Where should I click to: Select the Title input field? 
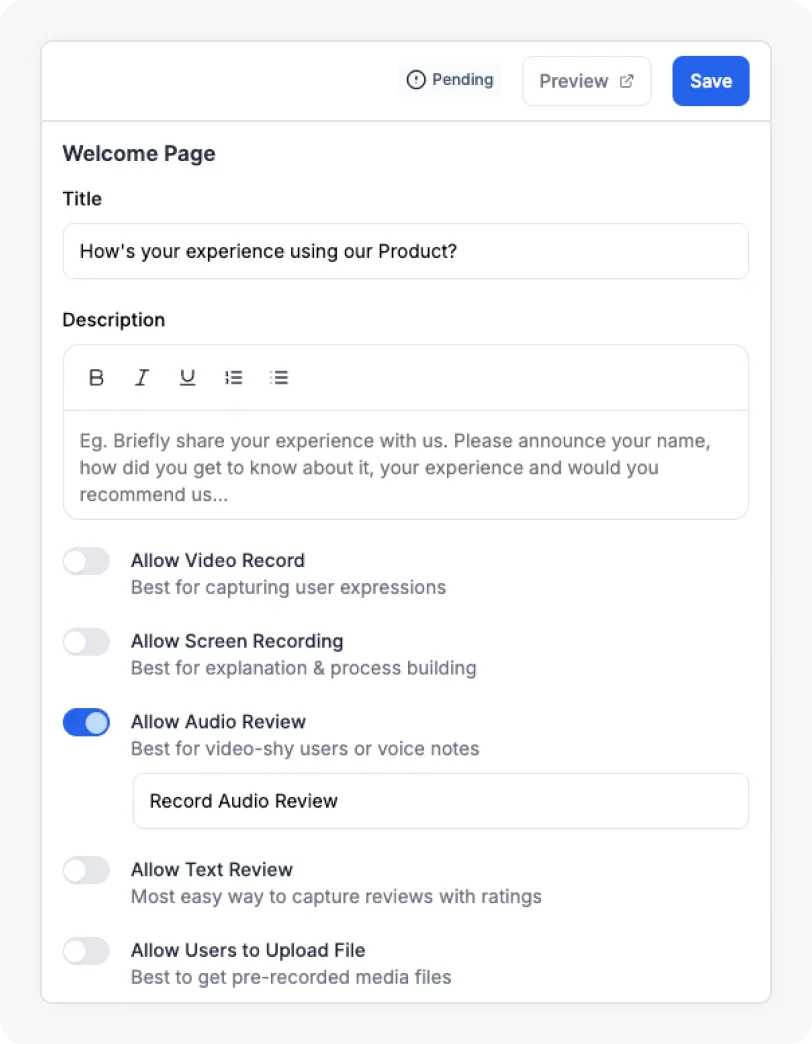tap(405, 251)
